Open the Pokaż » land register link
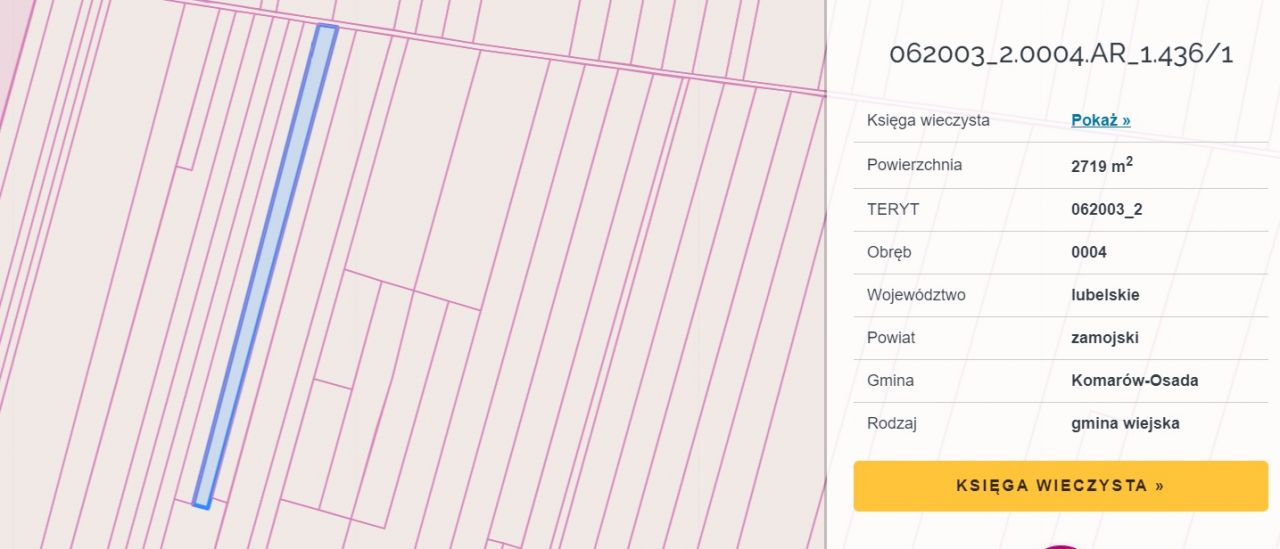 pos(1100,120)
